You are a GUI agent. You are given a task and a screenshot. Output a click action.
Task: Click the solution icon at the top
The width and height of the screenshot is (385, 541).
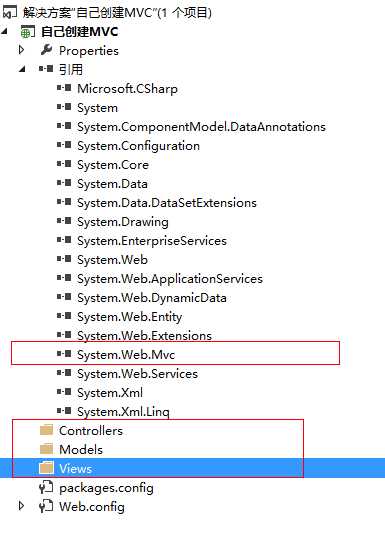click(9, 13)
